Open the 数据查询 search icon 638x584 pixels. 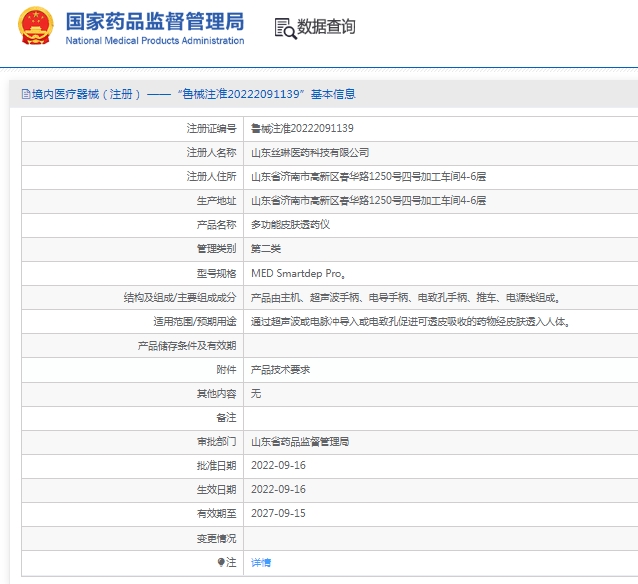coord(286,28)
